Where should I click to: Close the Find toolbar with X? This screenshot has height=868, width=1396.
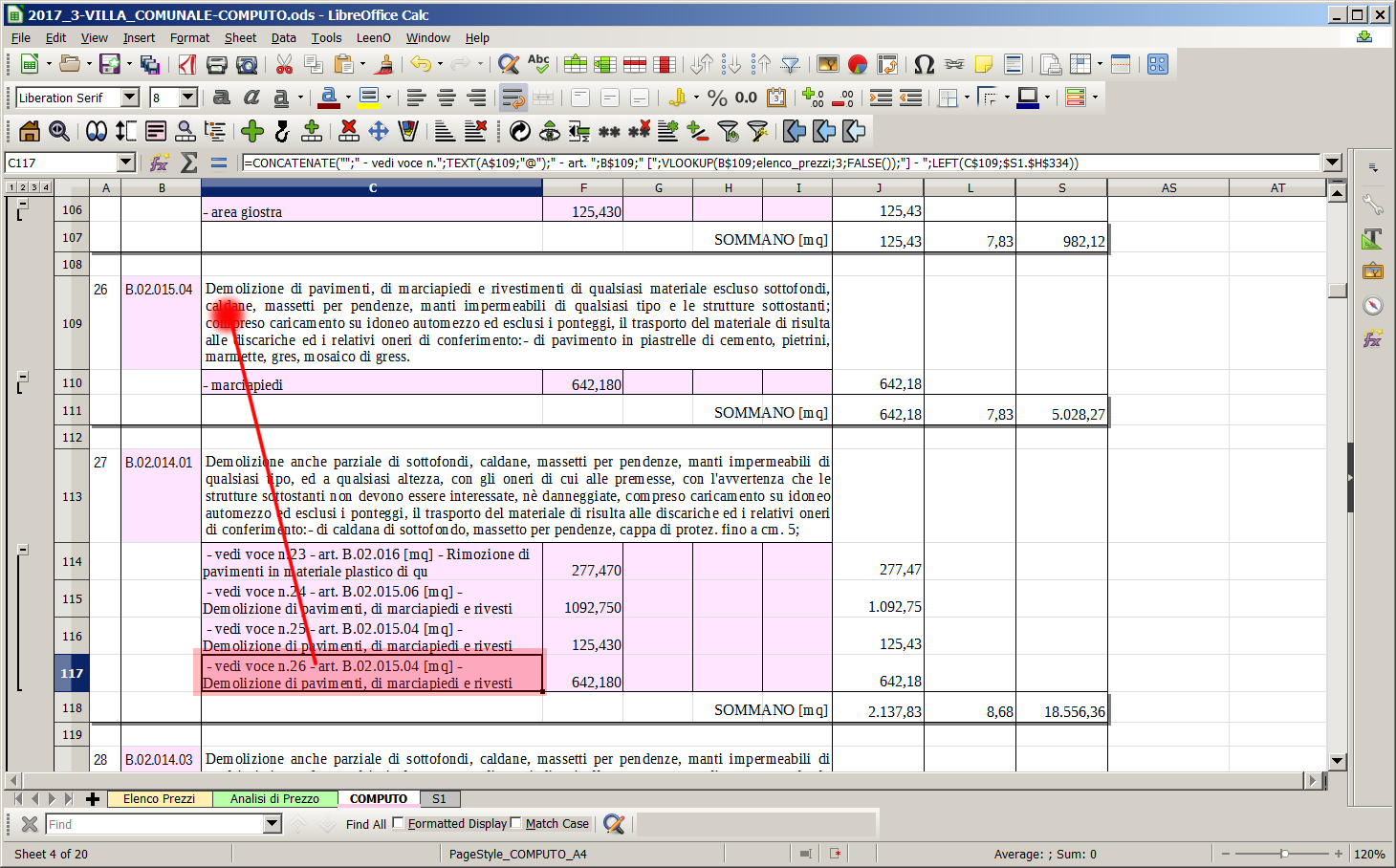30,824
